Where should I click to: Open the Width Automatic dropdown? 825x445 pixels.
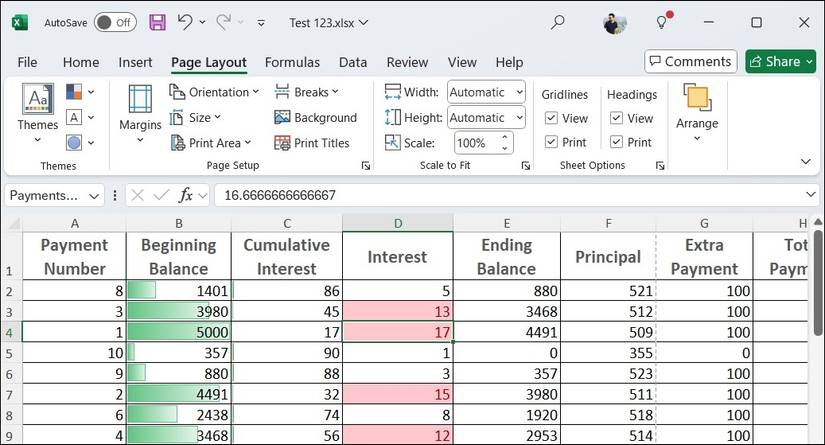coord(519,92)
